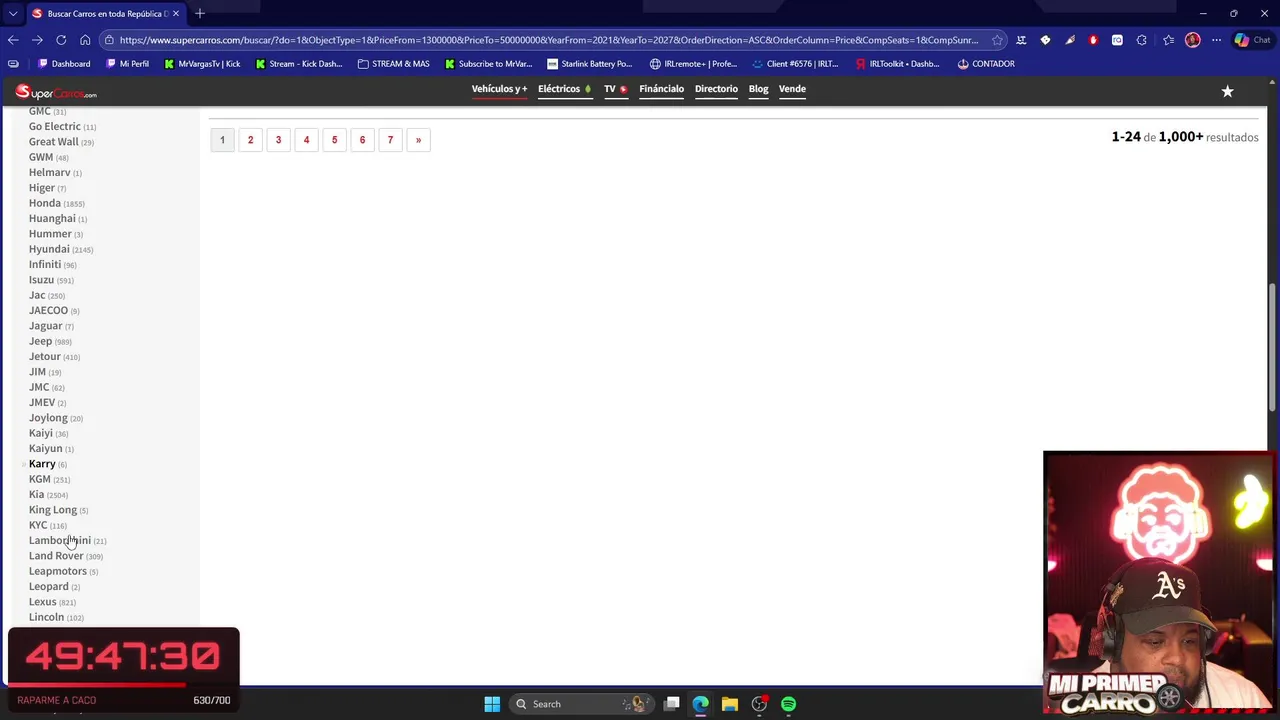Open browser home page icon
This screenshot has width=1280, height=720.
tap(85, 40)
